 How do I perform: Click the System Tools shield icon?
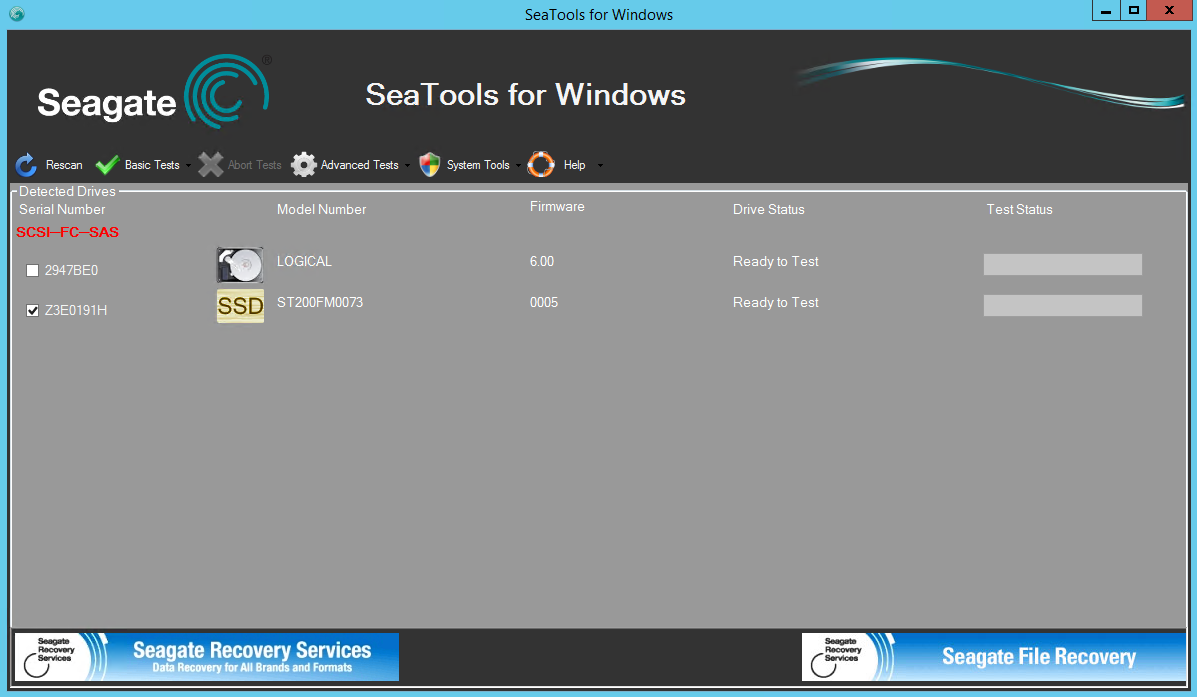tap(430, 165)
